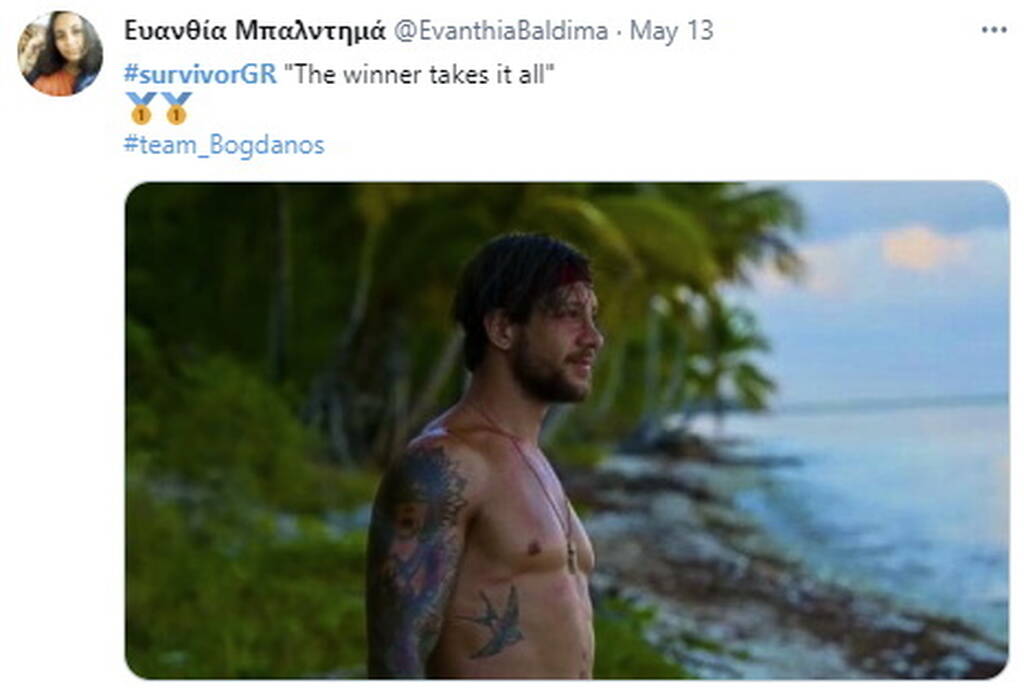The width and height of the screenshot is (1024, 693).
Task: Open the May 13 tweet timestamp
Action: point(671,31)
